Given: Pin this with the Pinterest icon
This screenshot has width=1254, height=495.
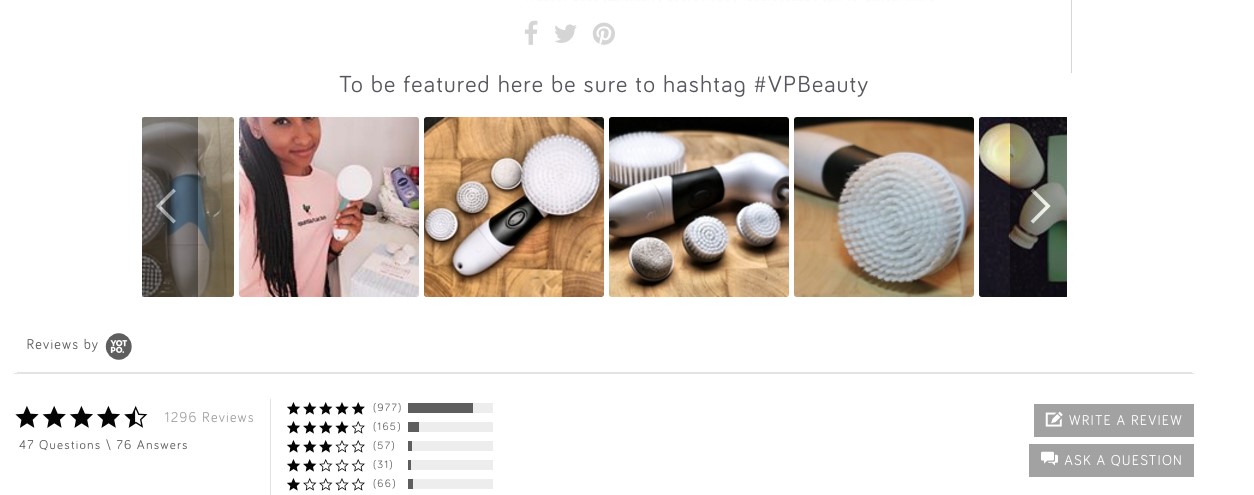Looking at the screenshot, I should (x=603, y=34).
